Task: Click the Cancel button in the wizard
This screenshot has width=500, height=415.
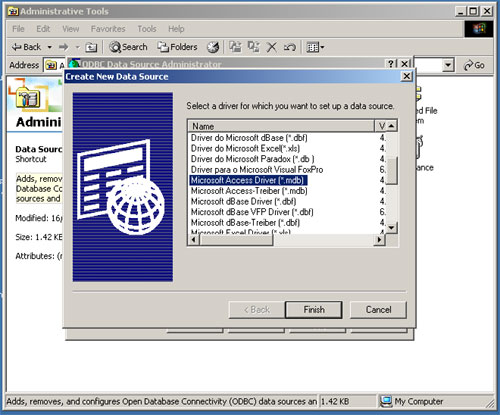Action: tap(378, 310)
